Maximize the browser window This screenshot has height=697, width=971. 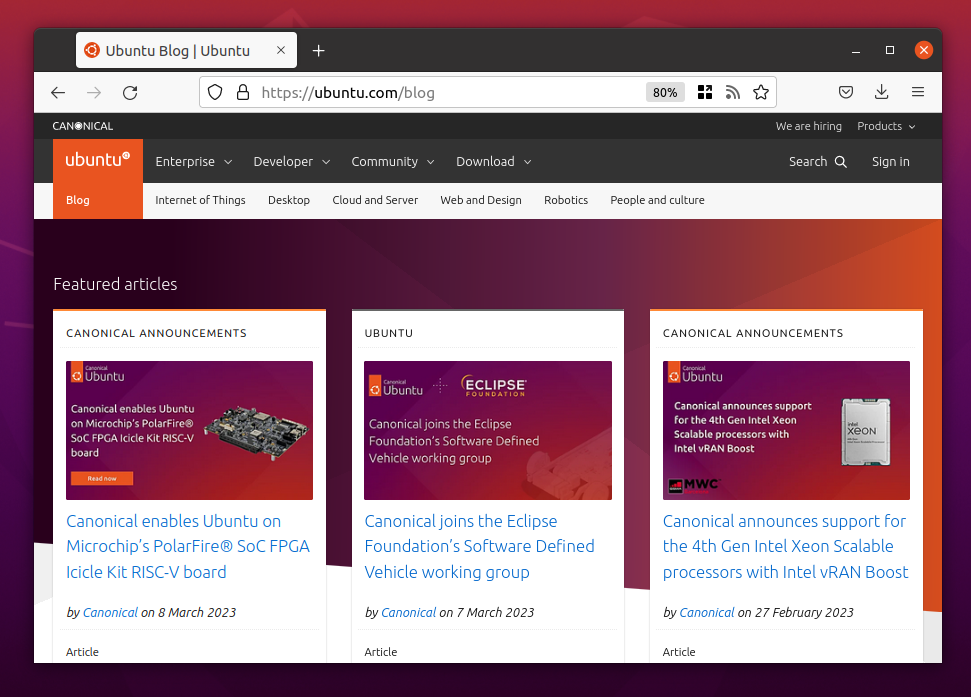tap(890, 50)
